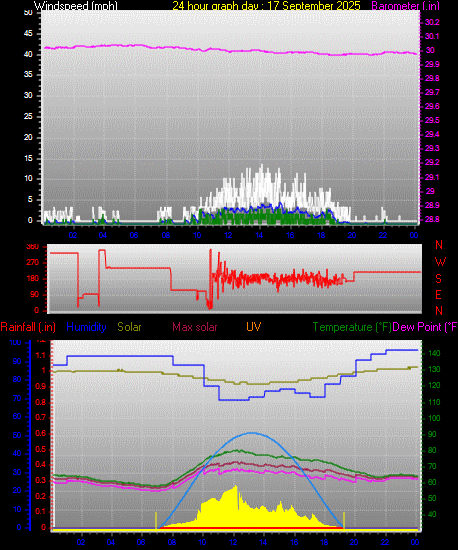Click the 24 hour graph day title
This screenshot has width=458, height=550.
(267, 5)
